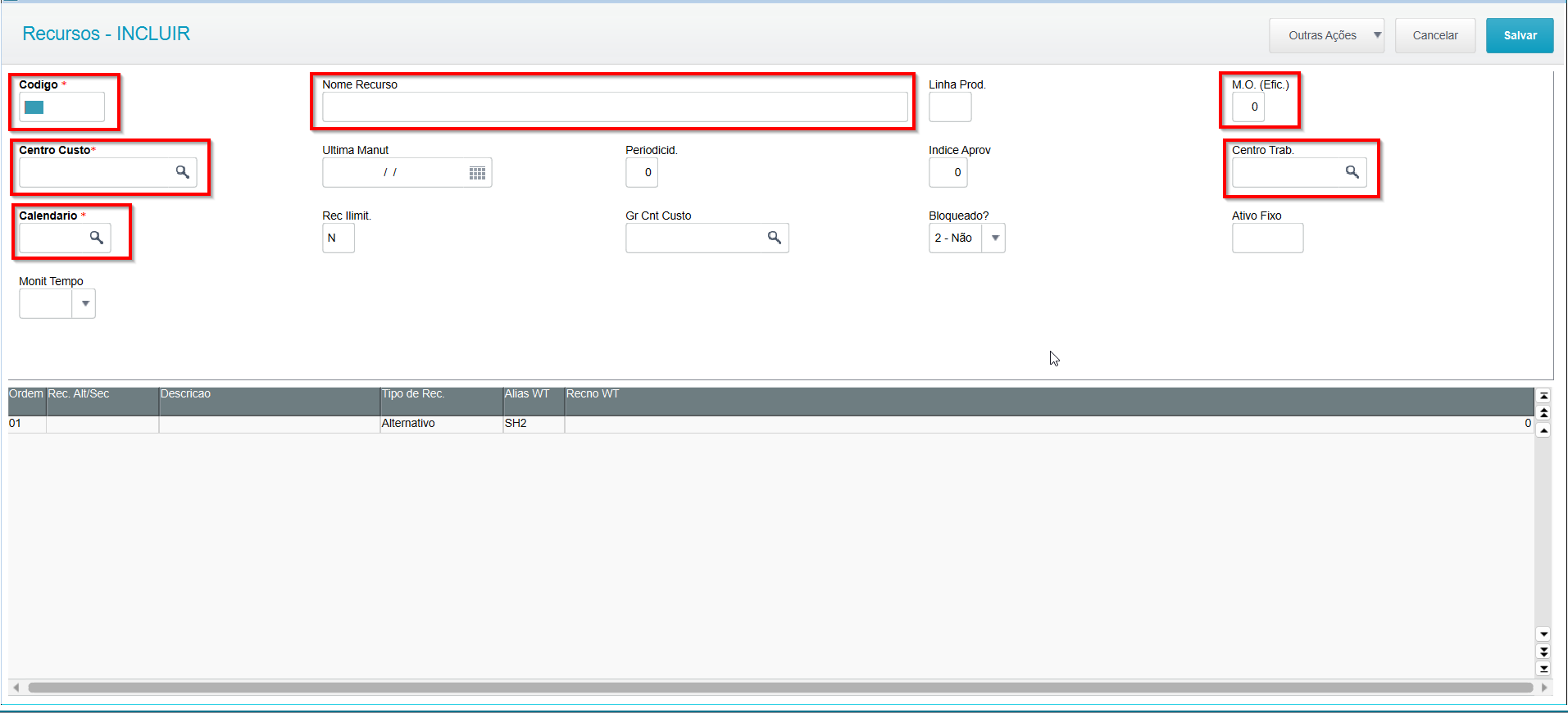Open Monit Tempo dropdown
1568x713 pixels.
84,304
